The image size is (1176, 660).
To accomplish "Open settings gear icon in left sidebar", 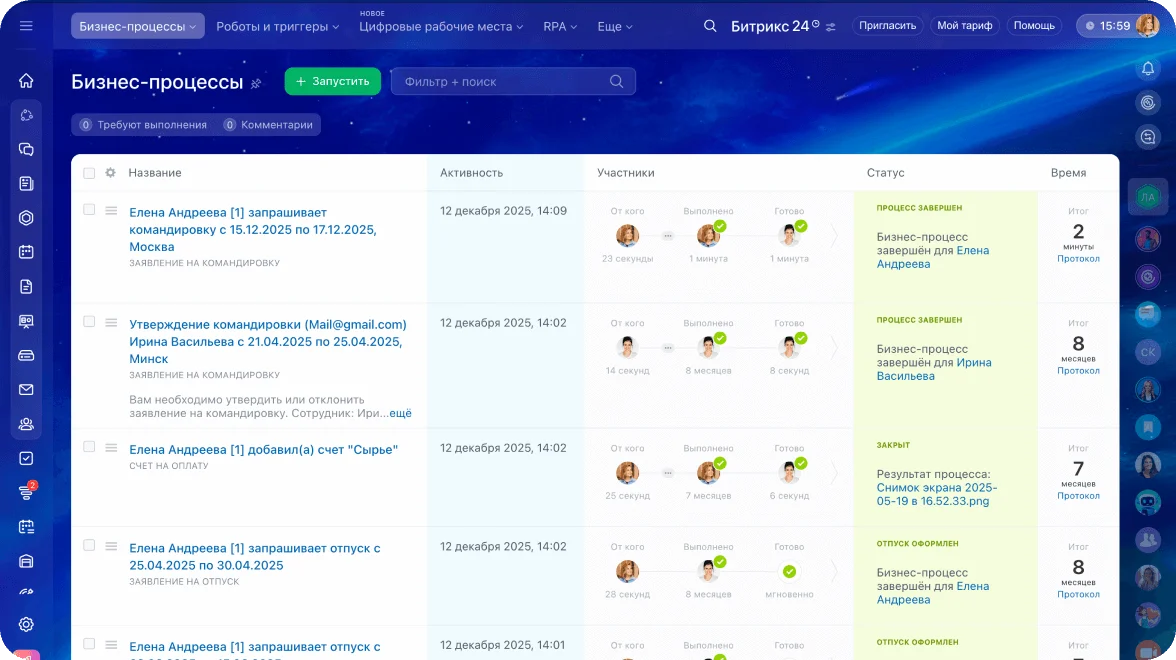I will click(26, 624).
